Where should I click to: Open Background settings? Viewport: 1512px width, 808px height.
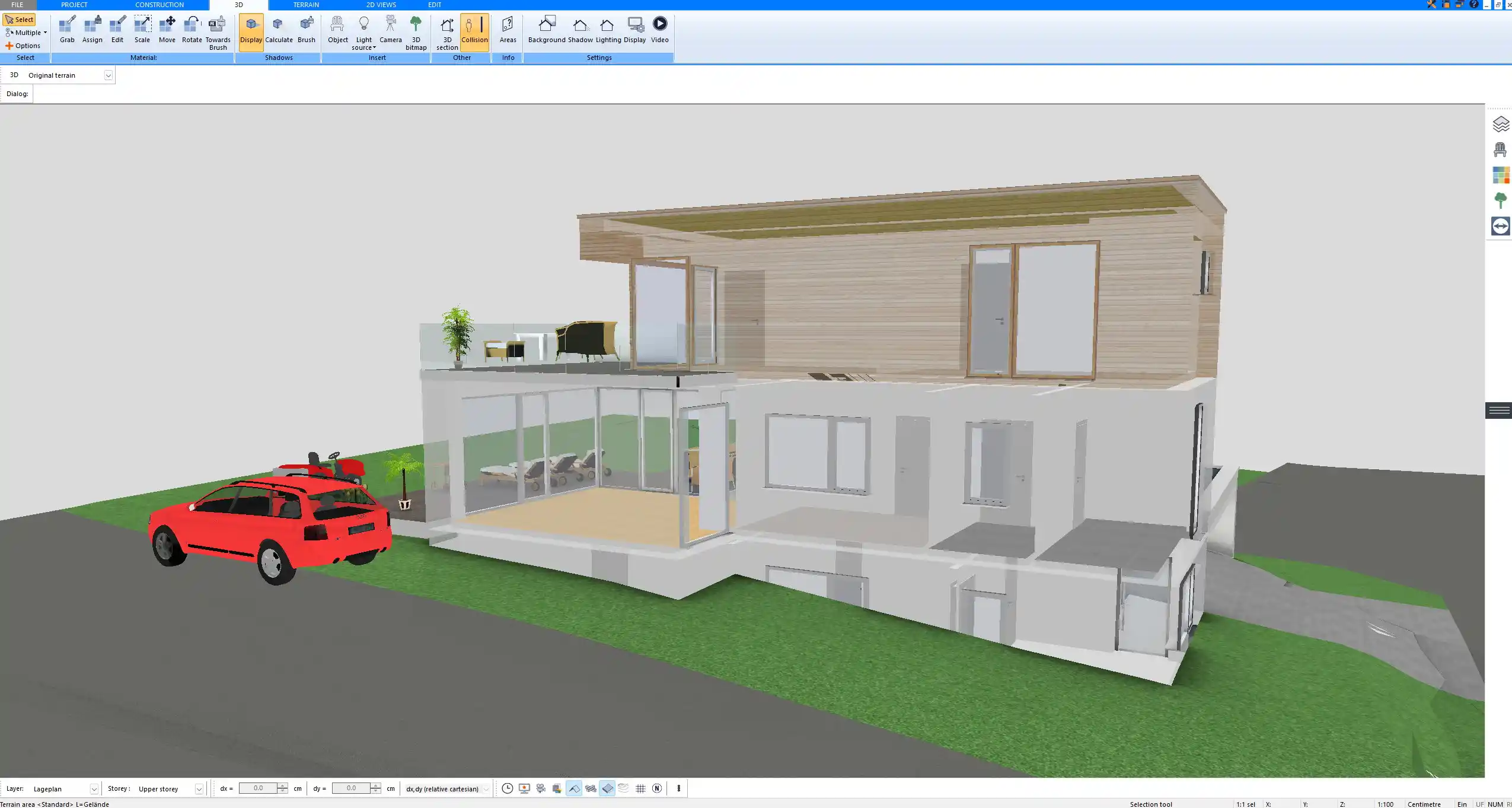546,28
